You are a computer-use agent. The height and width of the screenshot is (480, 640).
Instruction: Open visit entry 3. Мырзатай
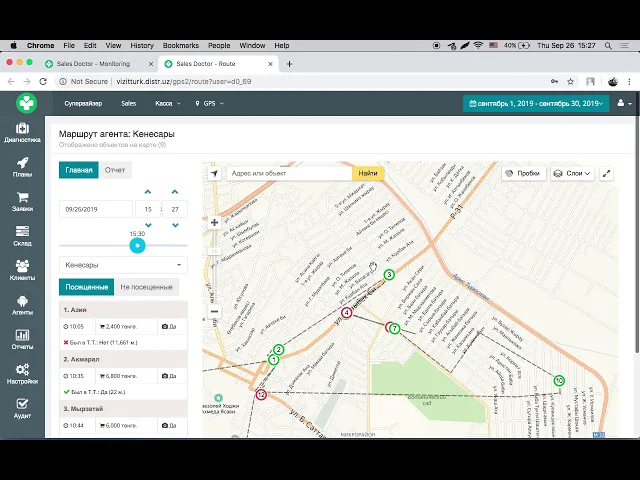123,409
